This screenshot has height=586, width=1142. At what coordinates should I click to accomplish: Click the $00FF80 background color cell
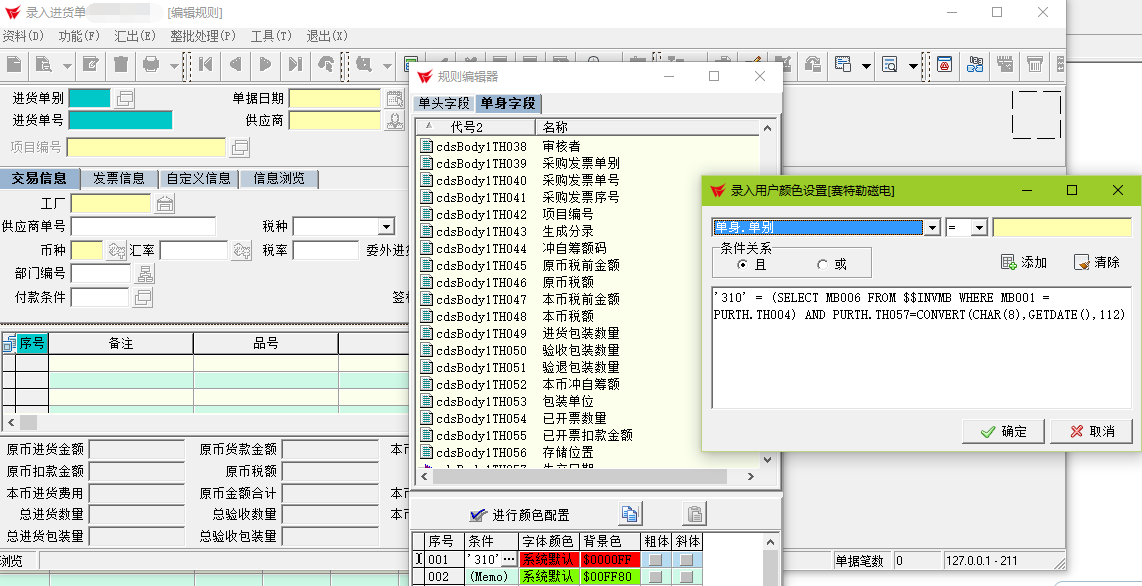click(x=610, y=577)
